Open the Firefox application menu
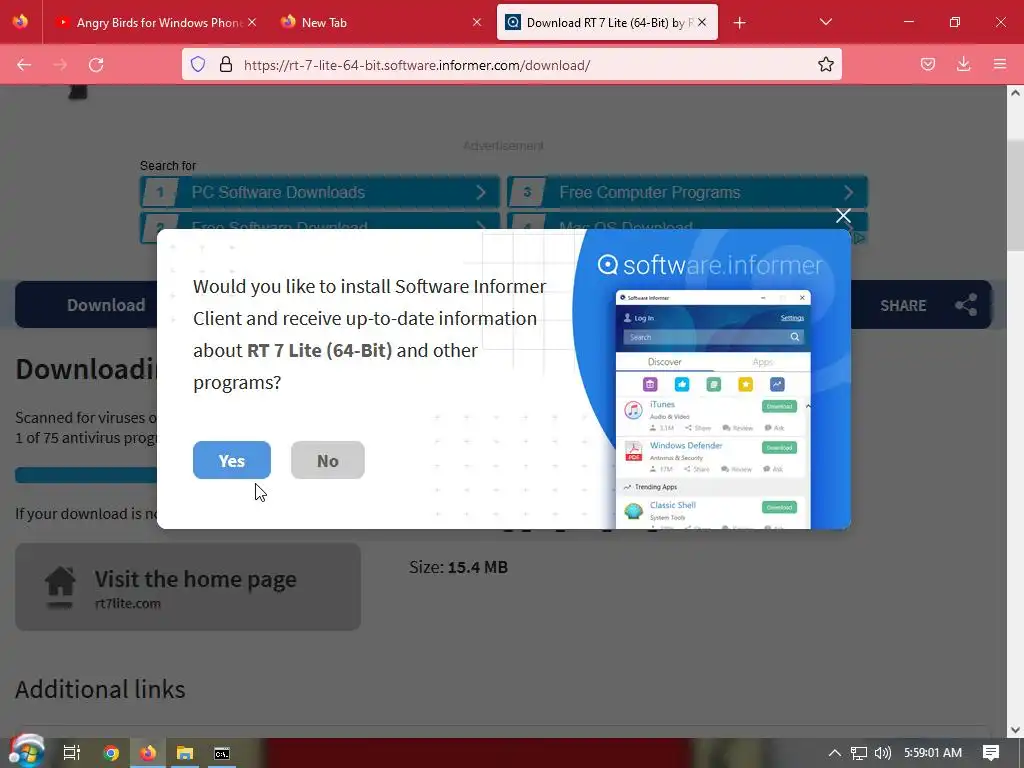Screen dimensions: 1024x768 click(x=1000, y=65)
